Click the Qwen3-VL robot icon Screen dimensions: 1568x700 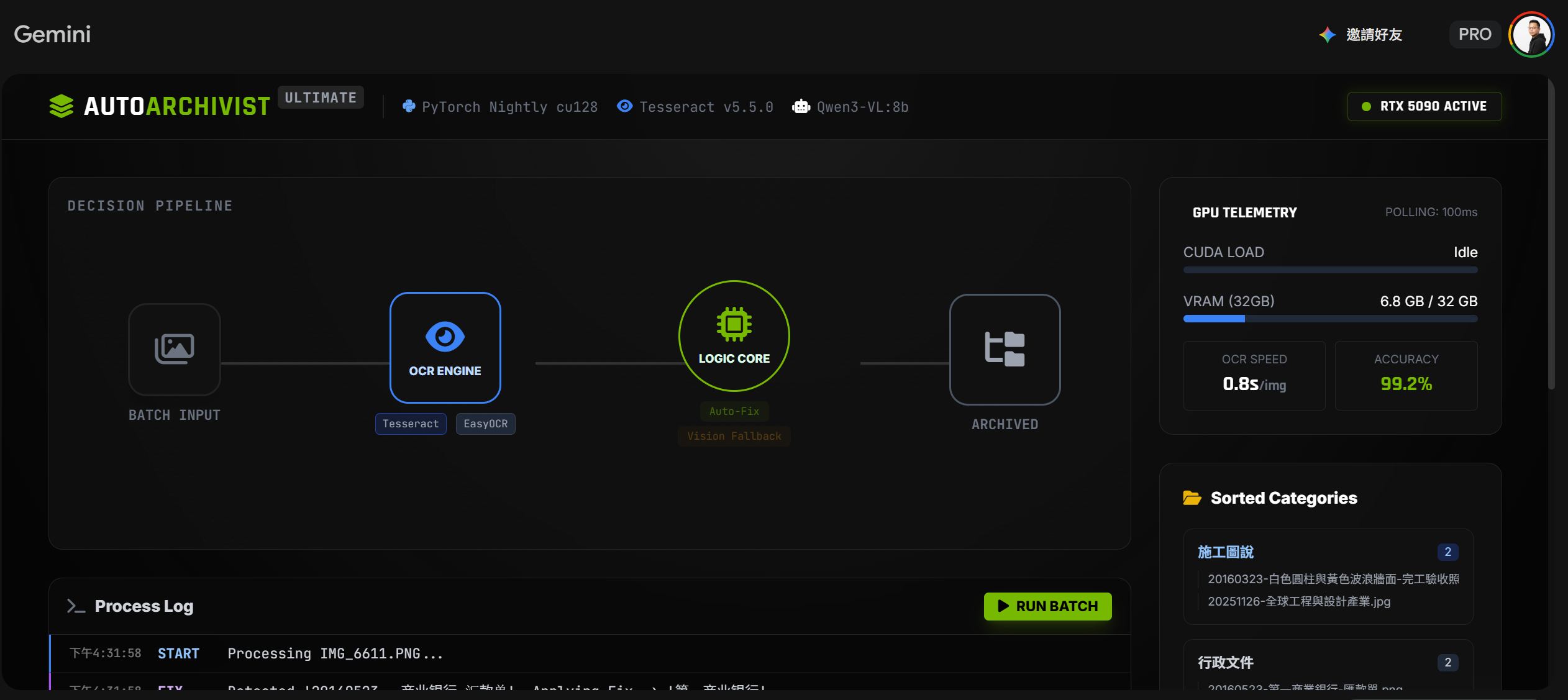coord(801,106)
